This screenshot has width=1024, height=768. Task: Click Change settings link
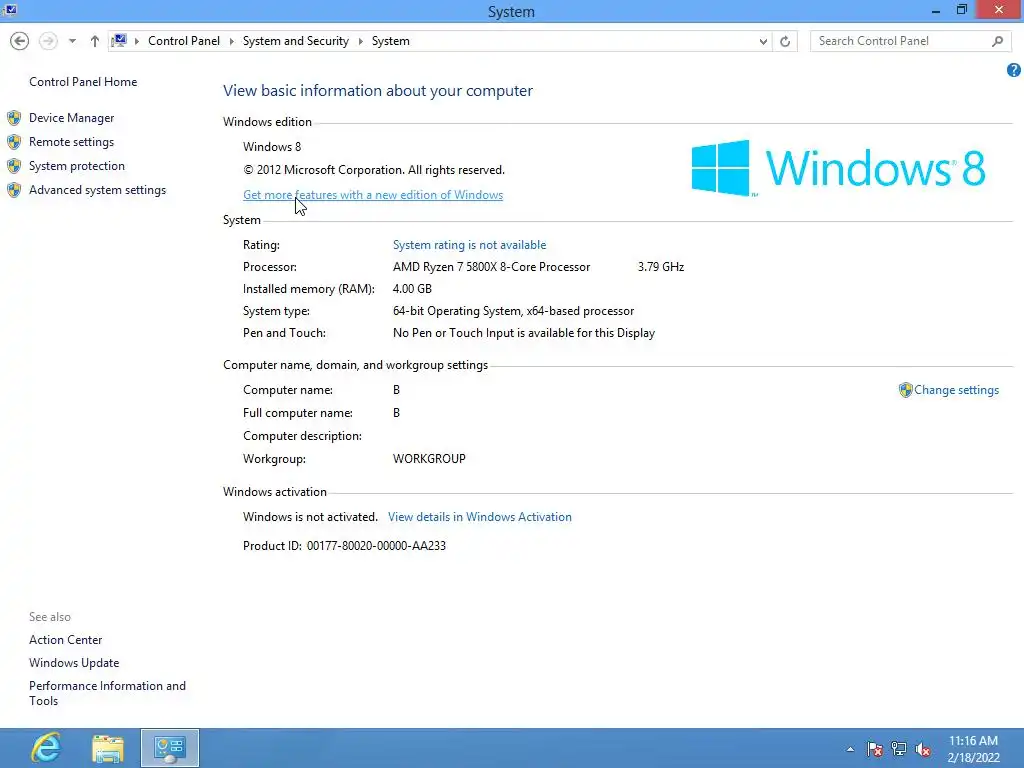click(957, 390)
